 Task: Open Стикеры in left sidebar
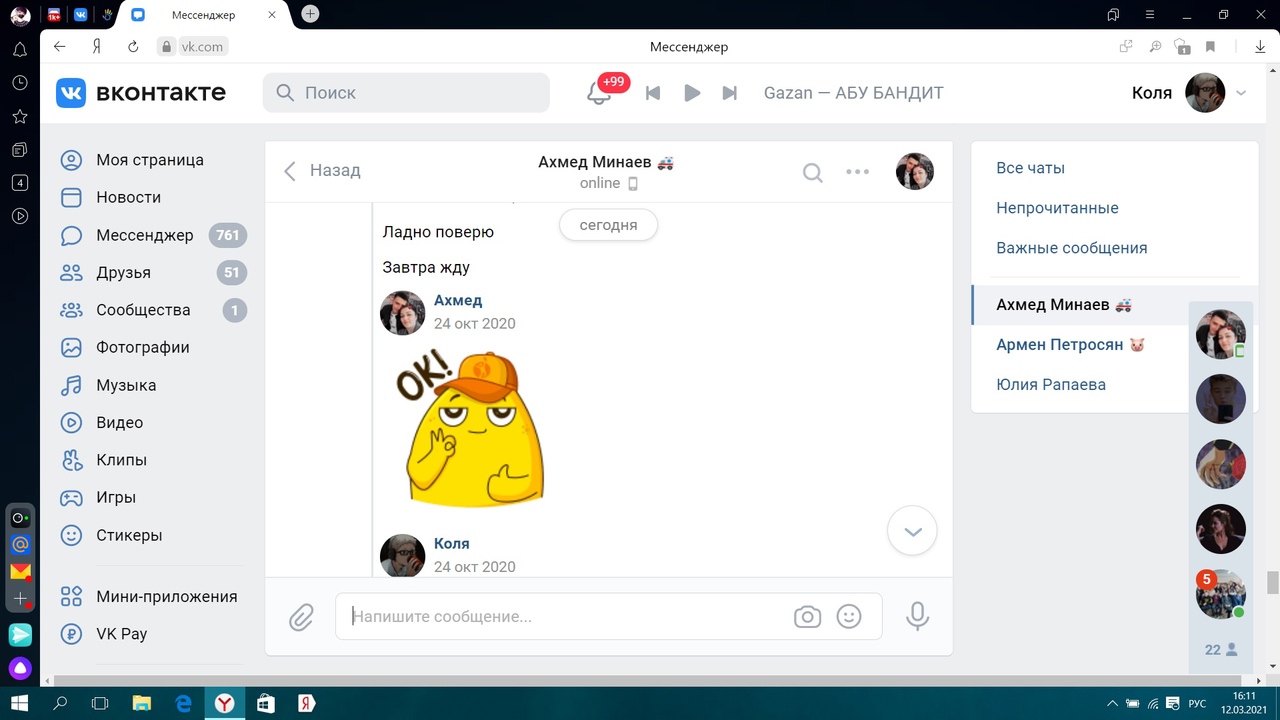point(129,535)
